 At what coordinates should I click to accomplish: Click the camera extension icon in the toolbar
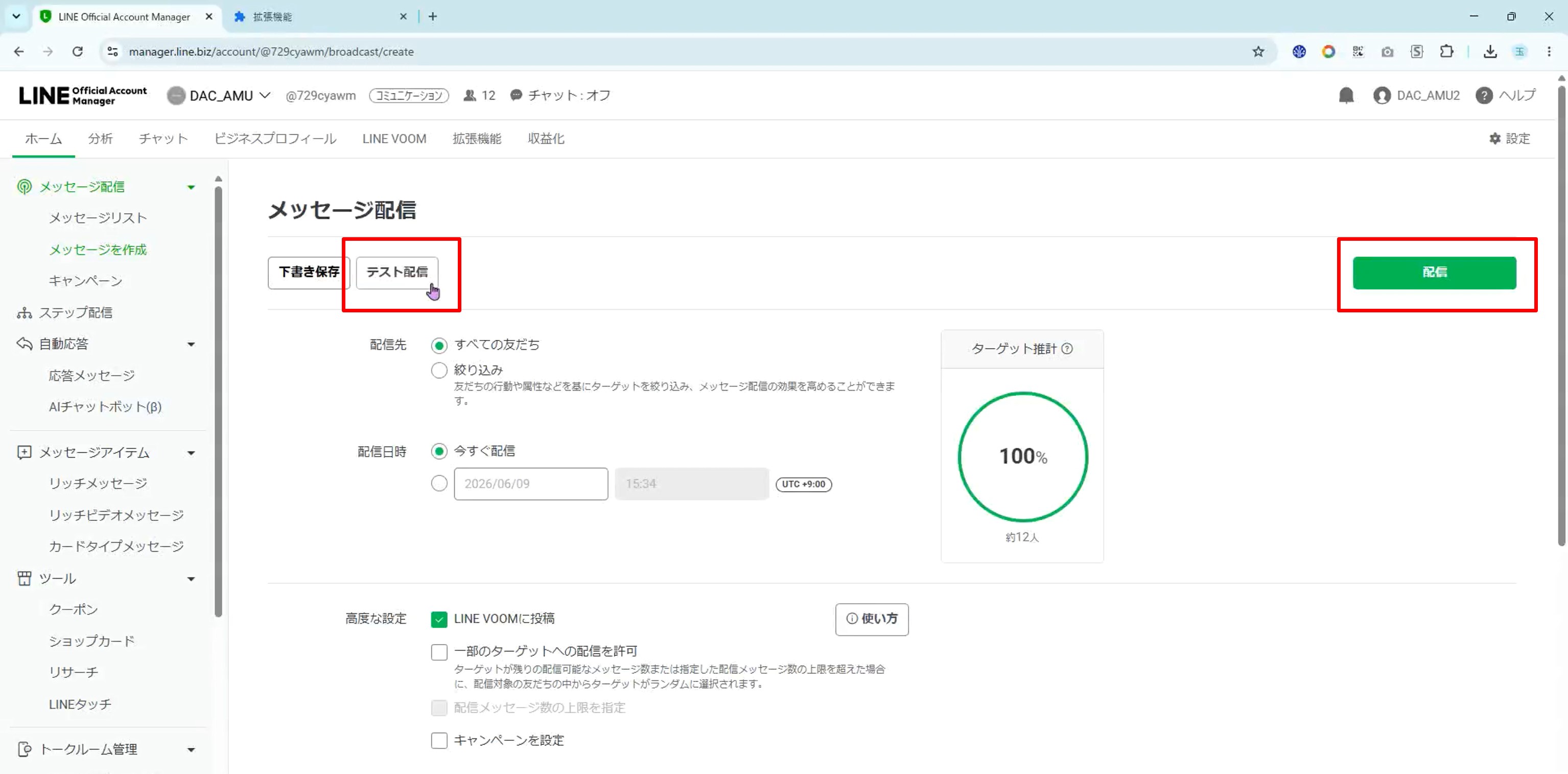tap(1387, 52)
